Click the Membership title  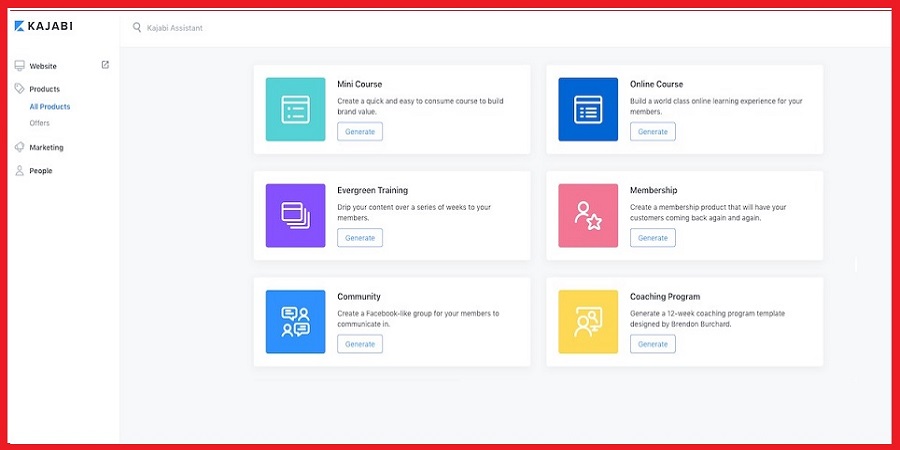(653, 190)
